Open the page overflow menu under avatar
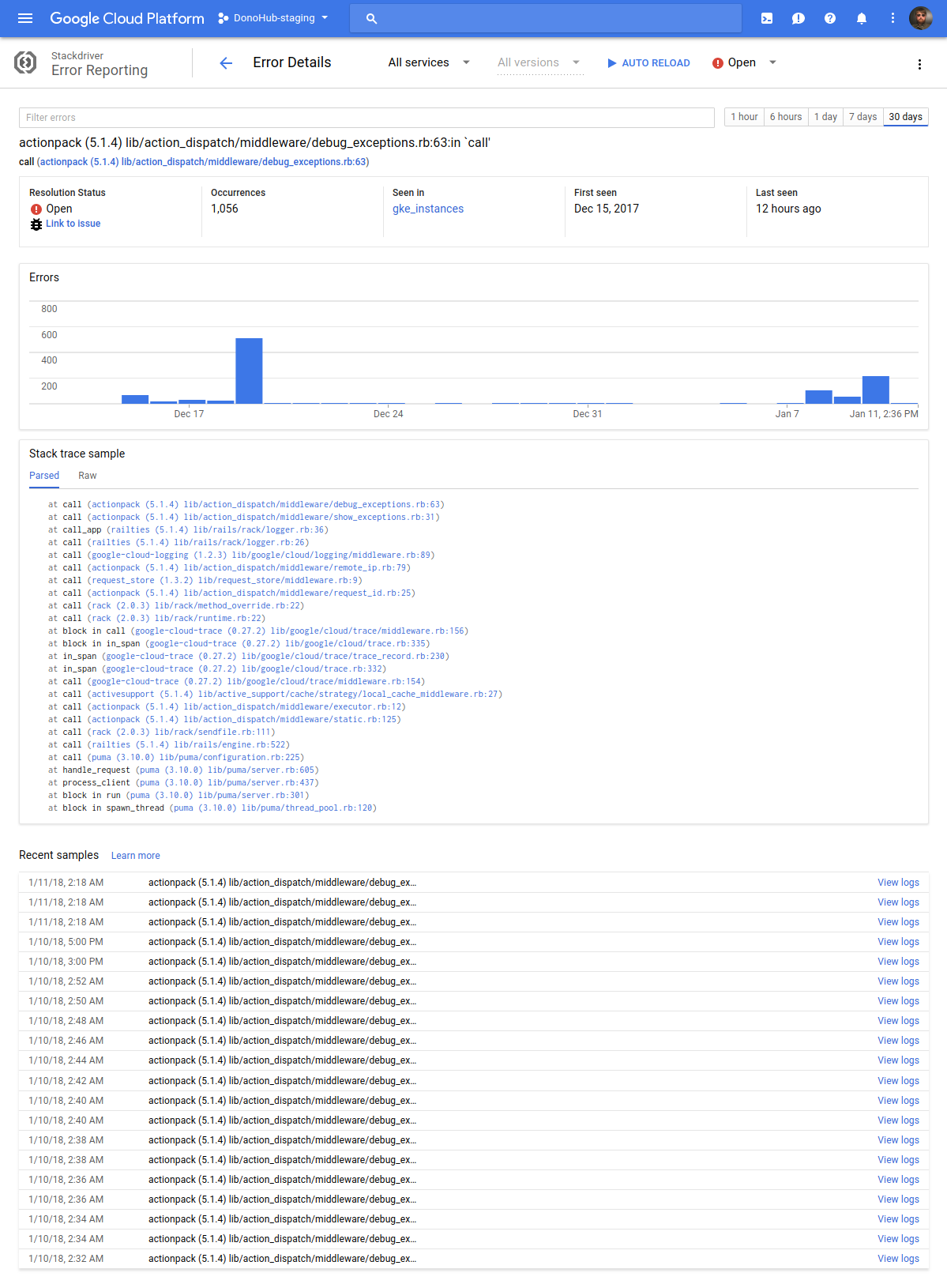947x1288 pixels. point(919,64)
